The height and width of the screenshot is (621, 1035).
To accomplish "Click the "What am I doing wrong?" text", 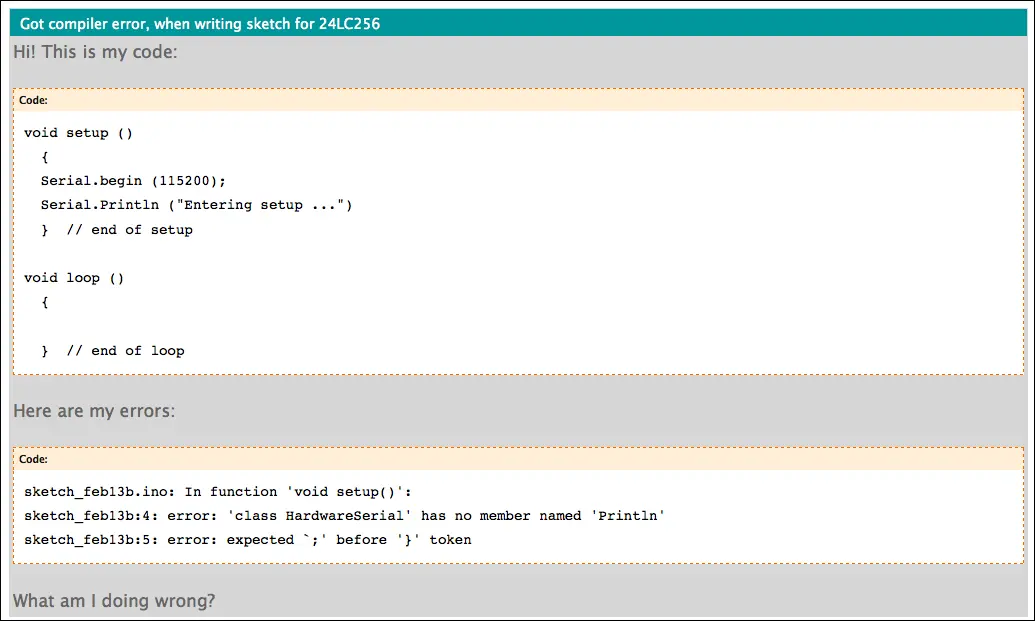I will 113,601.
